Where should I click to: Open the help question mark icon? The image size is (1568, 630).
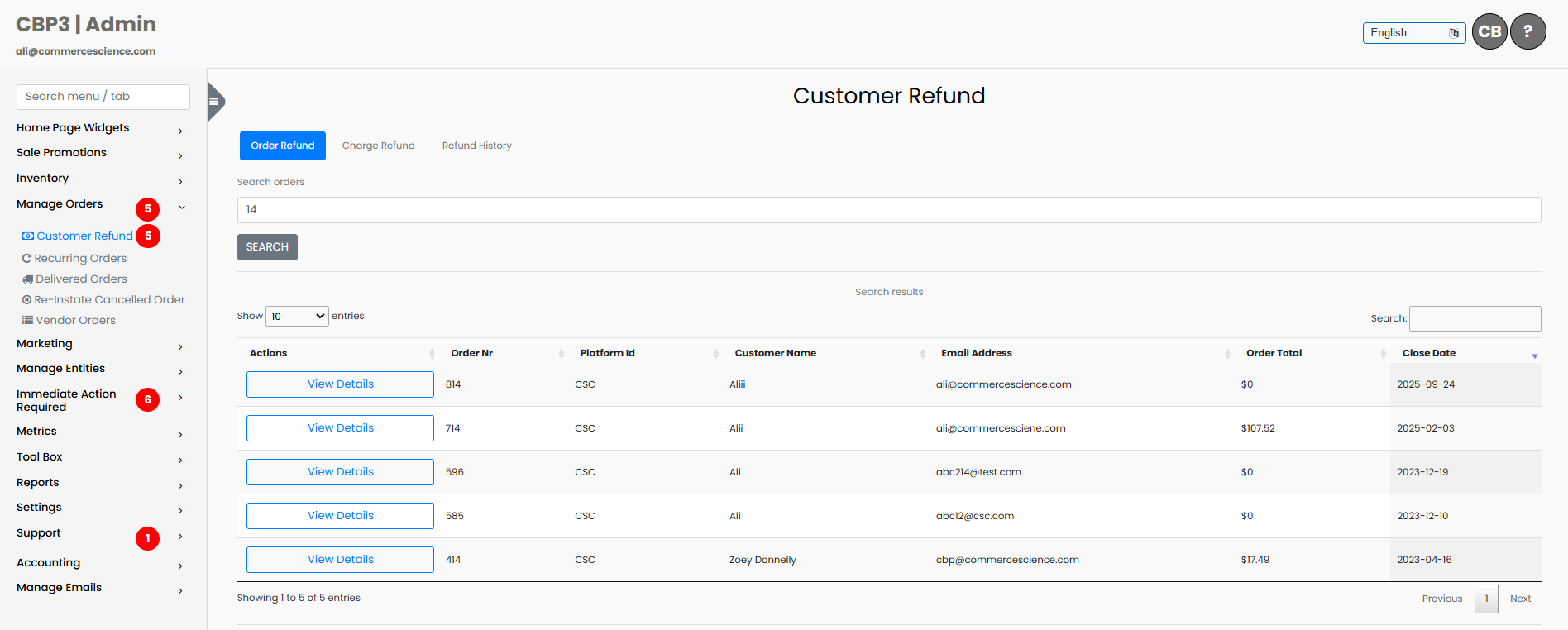tap(1527, 32)
